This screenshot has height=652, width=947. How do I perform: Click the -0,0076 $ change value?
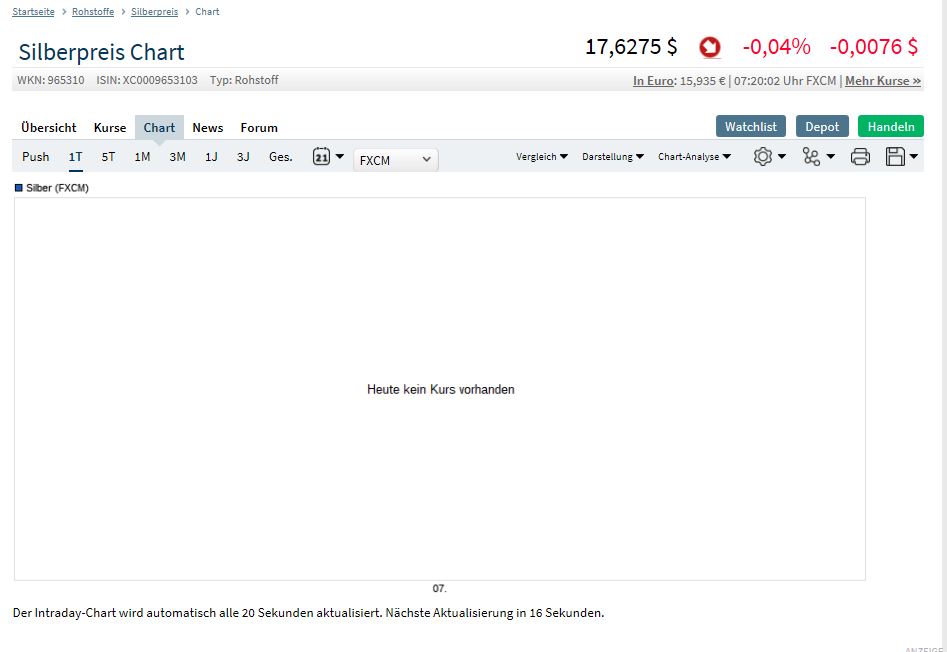[874, 46]
